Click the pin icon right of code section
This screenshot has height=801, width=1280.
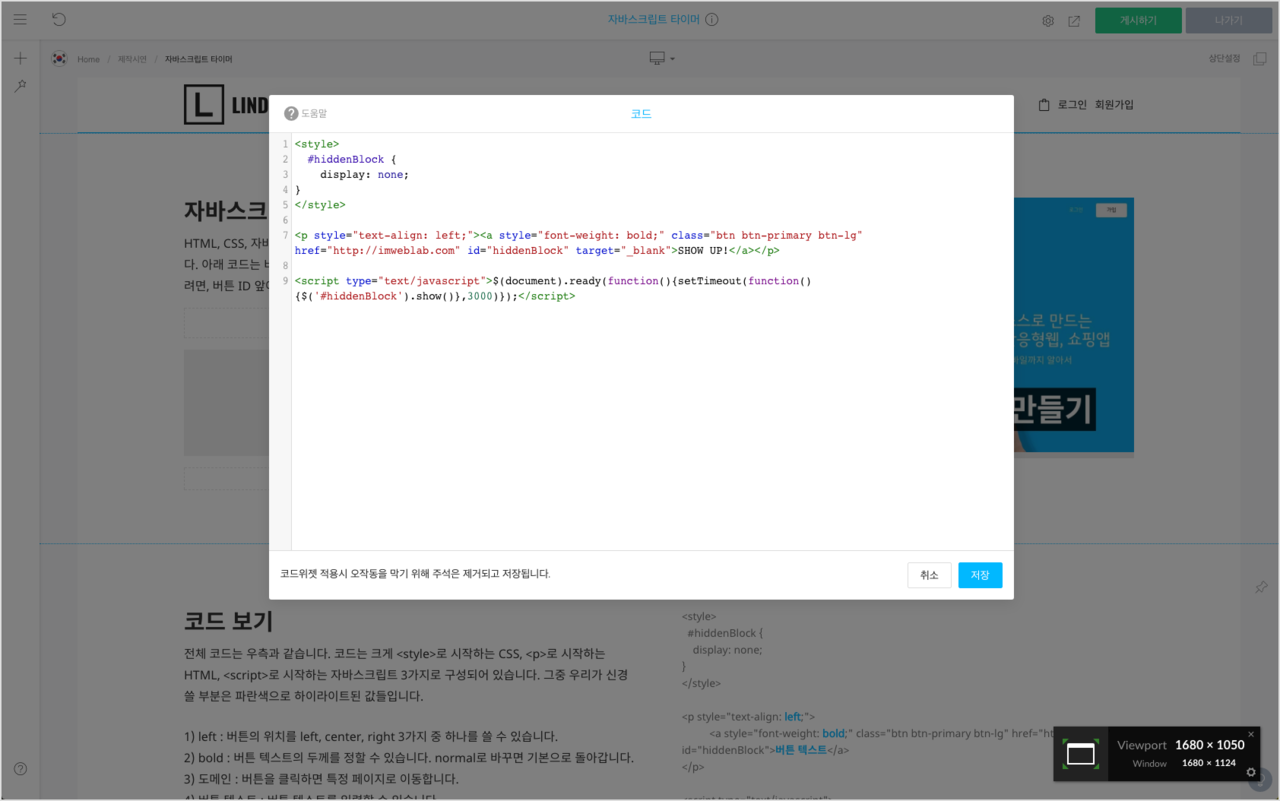[1261, 586]
